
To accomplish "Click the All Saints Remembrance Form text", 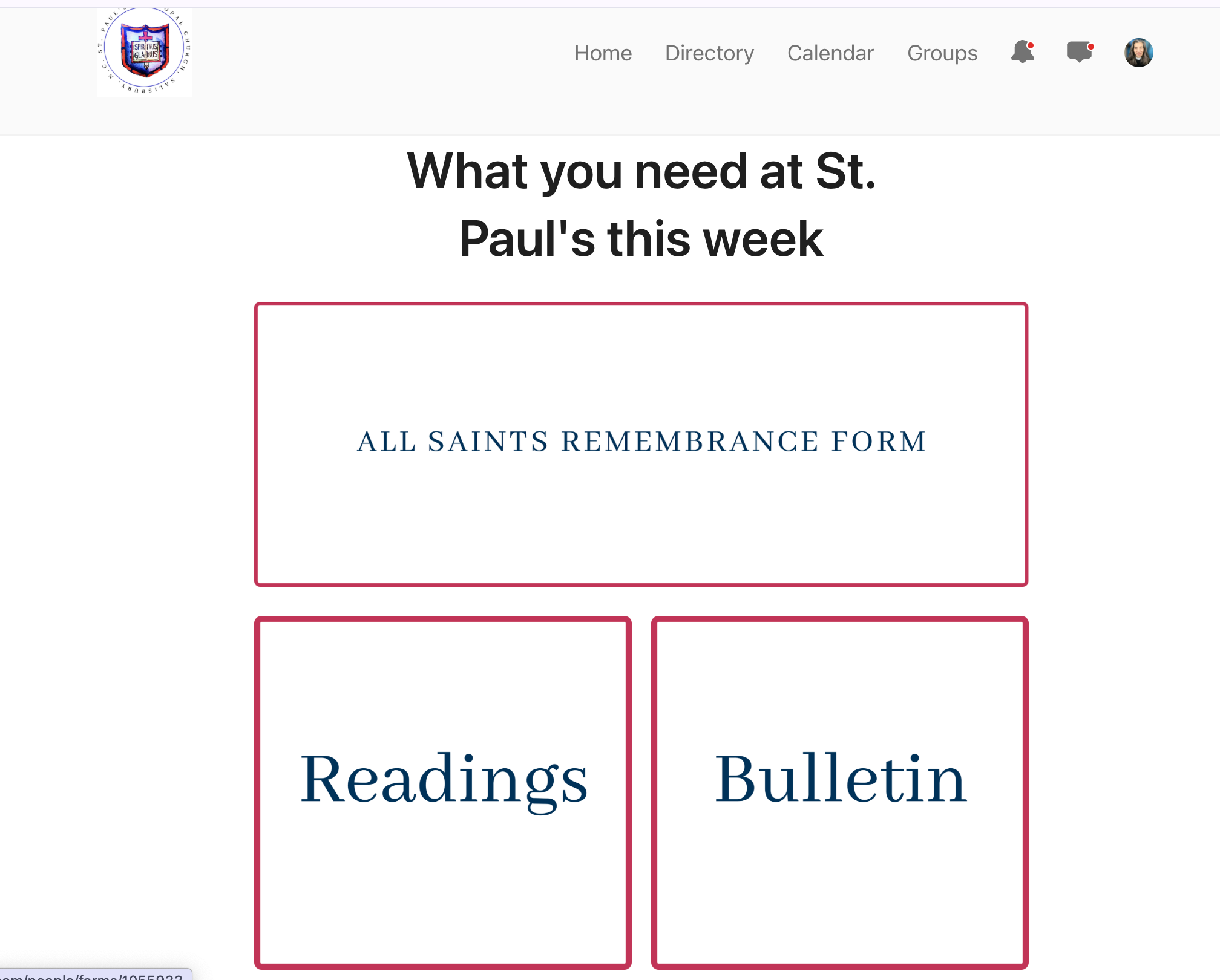I will click(641, 442).
